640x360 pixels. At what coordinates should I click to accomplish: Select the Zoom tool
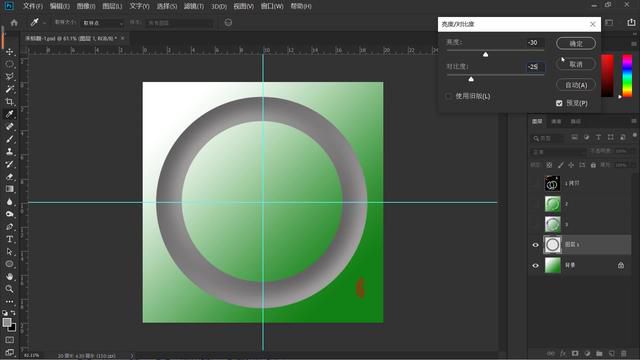9,289
